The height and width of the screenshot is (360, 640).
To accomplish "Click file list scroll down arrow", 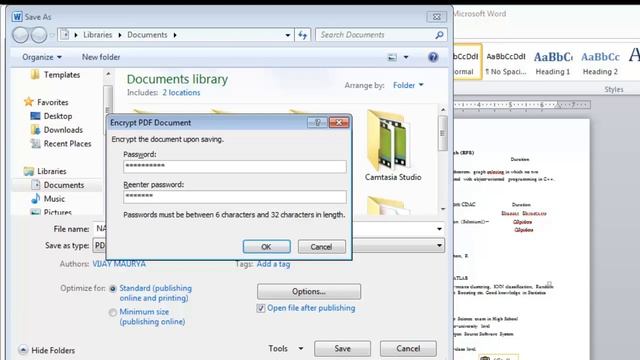I will click(x=443, y=209).
